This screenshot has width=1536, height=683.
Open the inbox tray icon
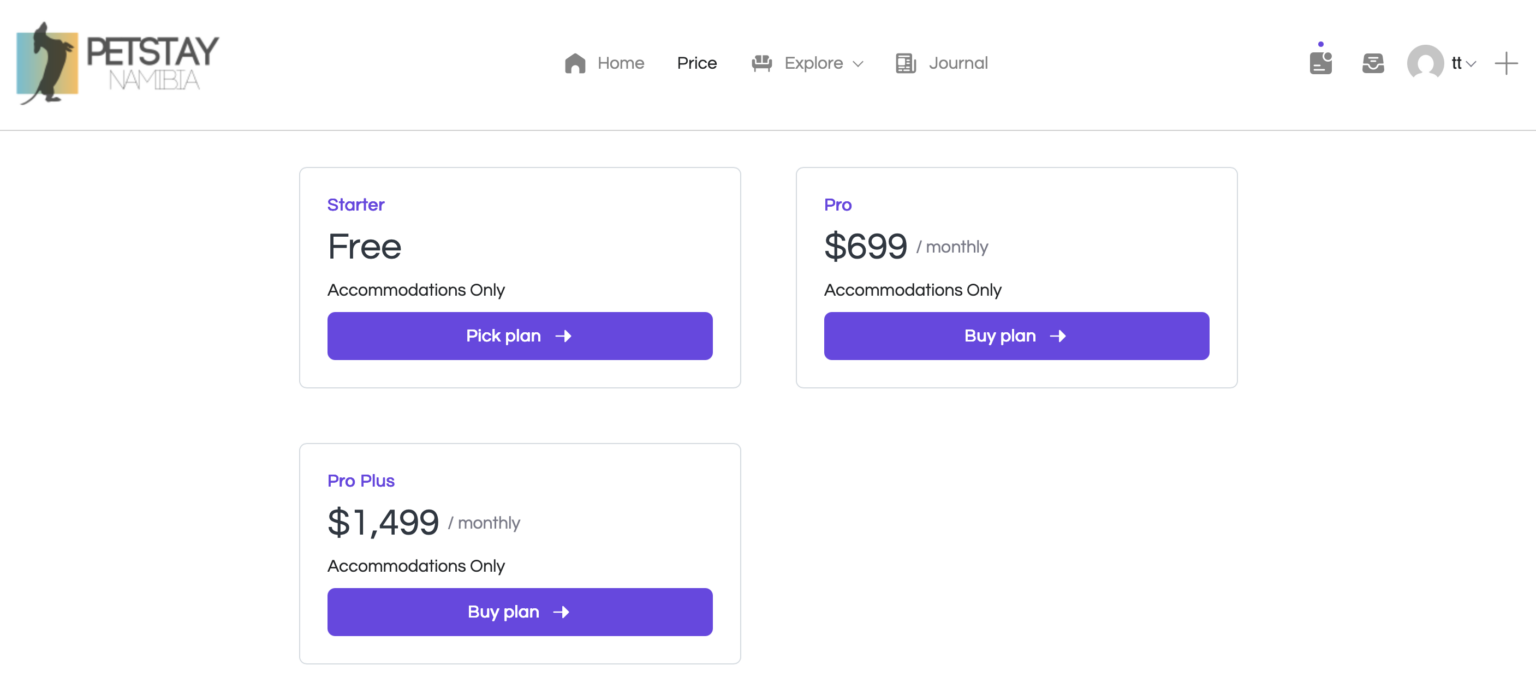[x=1373, y=64]
